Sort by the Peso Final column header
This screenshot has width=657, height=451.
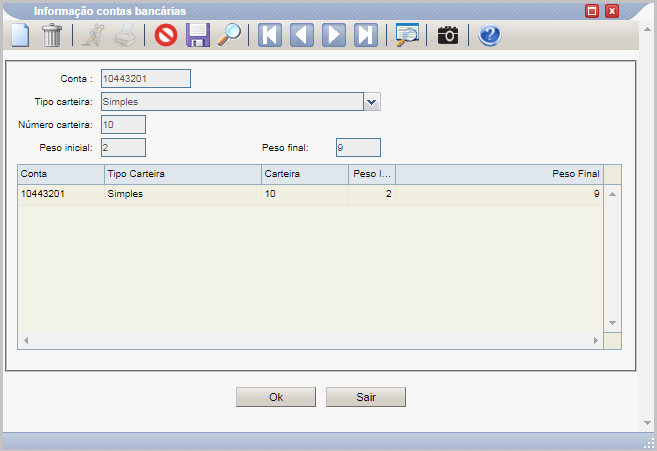pos(499,174)
